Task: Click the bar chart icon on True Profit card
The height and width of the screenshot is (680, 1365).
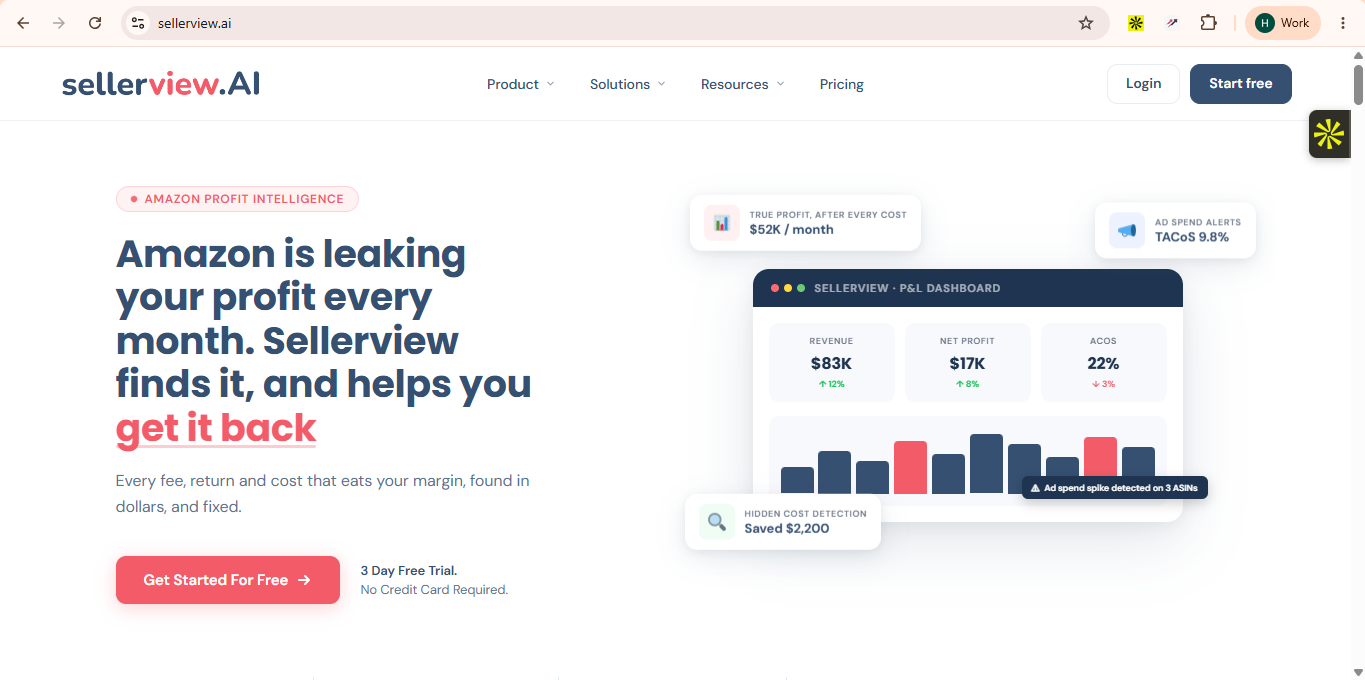Action: (x=722, y=222)
